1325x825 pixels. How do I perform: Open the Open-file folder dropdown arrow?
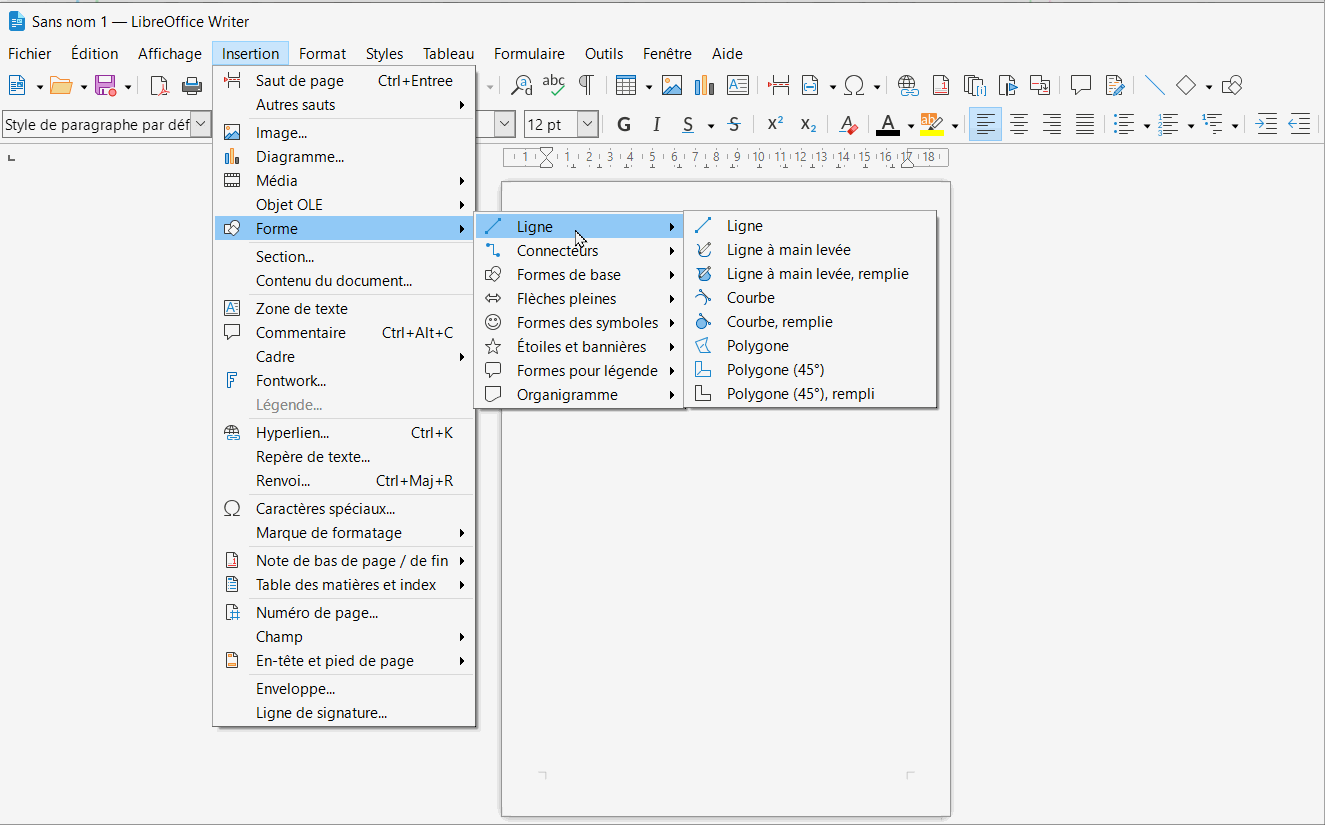pos(84,87)
